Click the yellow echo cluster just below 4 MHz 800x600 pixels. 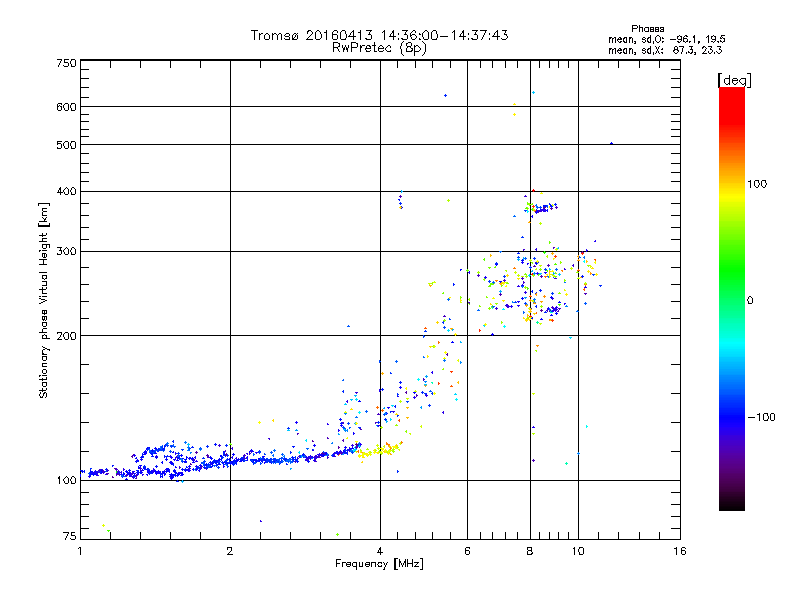tap(379, 451)
